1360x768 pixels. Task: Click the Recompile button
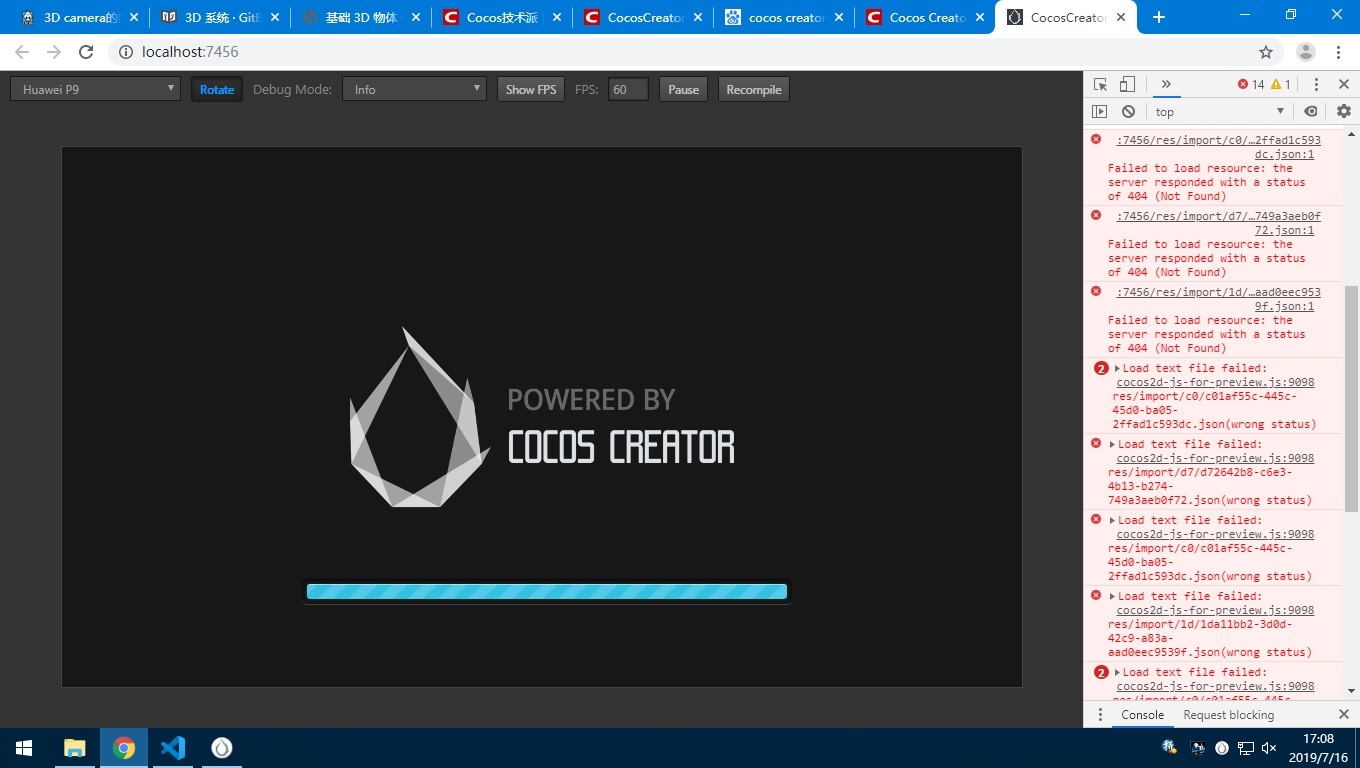coord(754,89)
